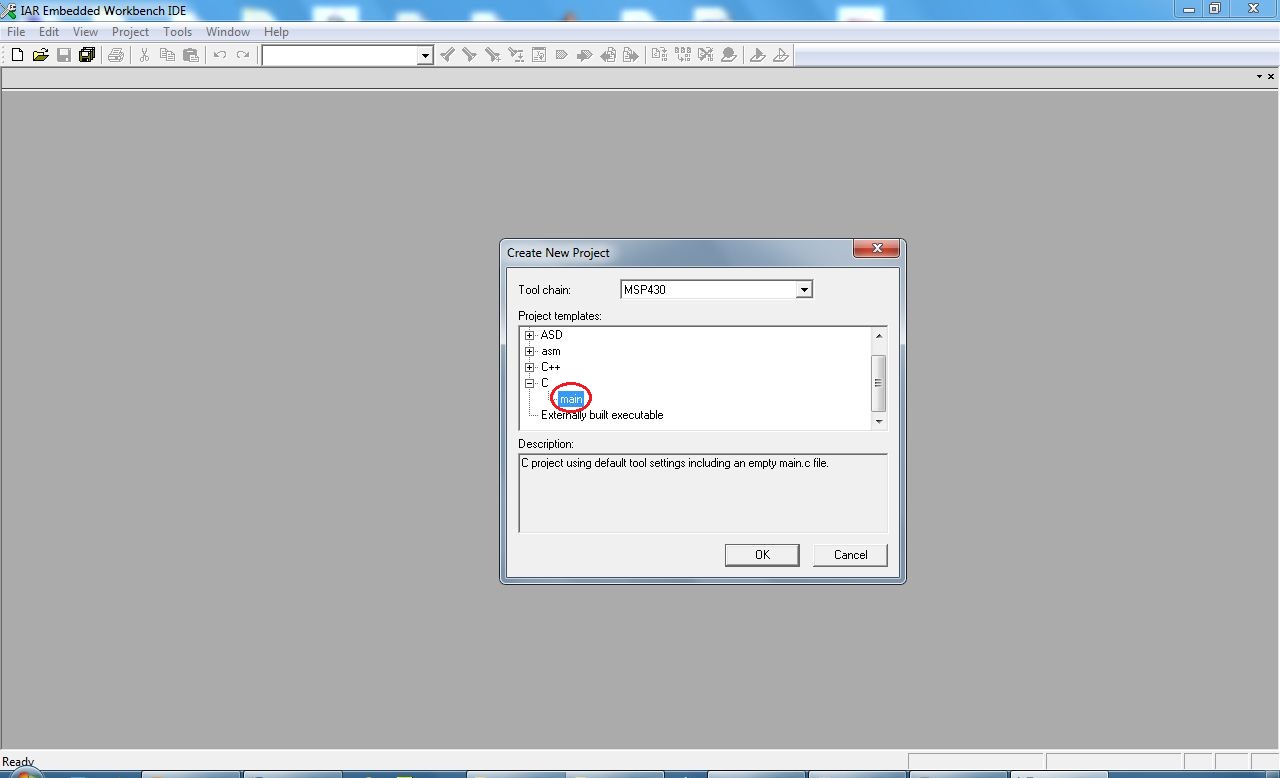Click the Debug without Downloading icon
1280x778 pixels.
tap(780, 55)
